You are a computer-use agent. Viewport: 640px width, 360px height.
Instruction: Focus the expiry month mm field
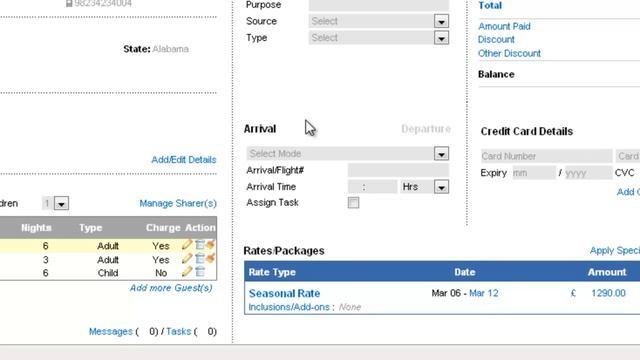(x=534, y=173)
